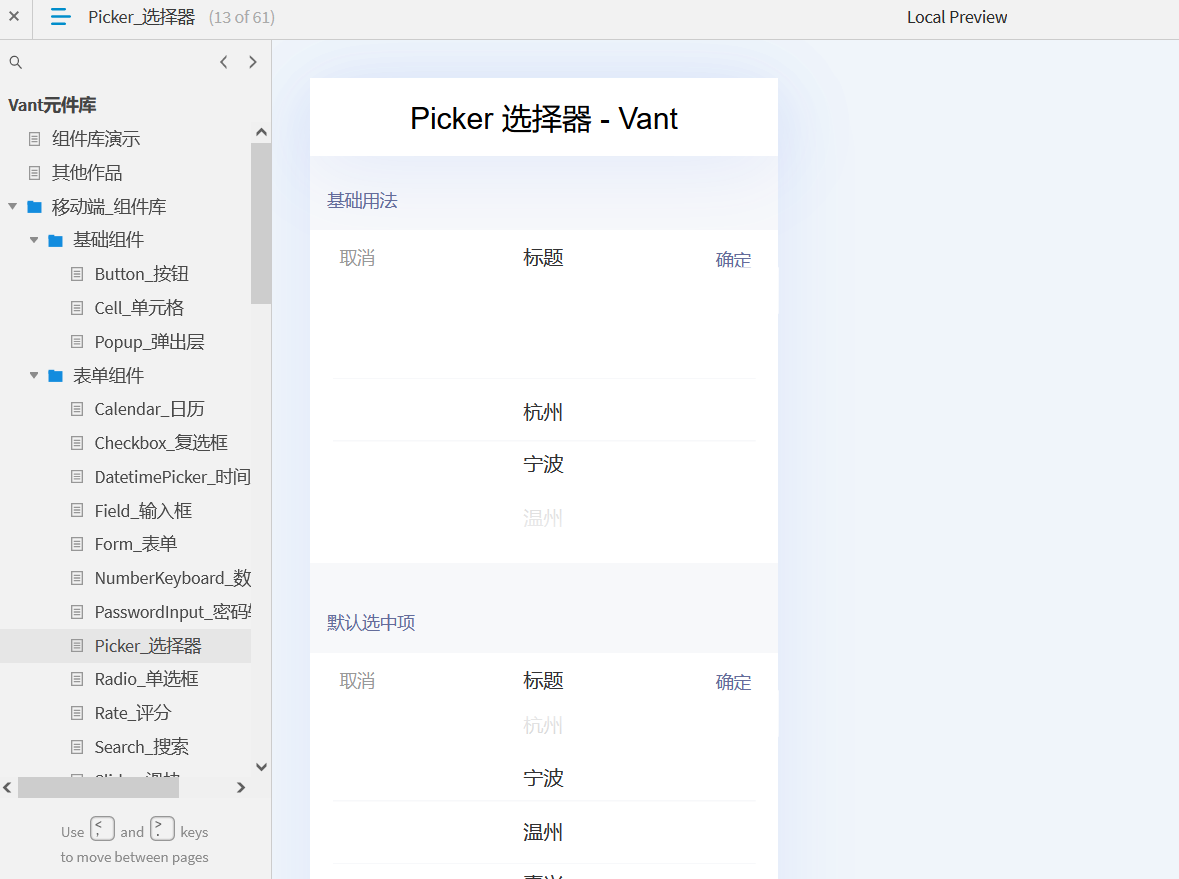Open the Calendar_日历 page
This screenshot has height=879, width=1179.
coord(150,409)
